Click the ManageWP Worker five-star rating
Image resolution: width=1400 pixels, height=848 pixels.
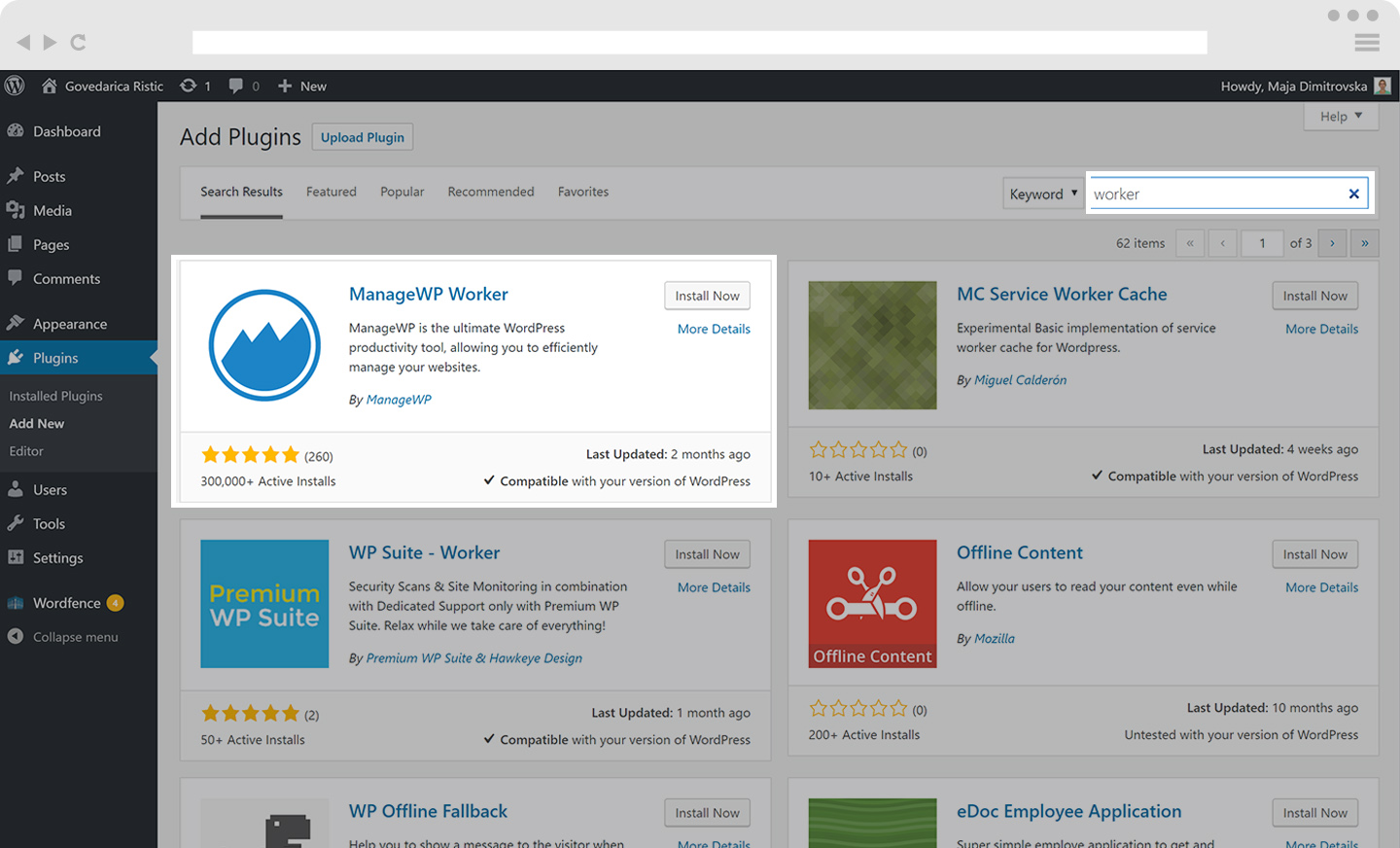[250, 455]
